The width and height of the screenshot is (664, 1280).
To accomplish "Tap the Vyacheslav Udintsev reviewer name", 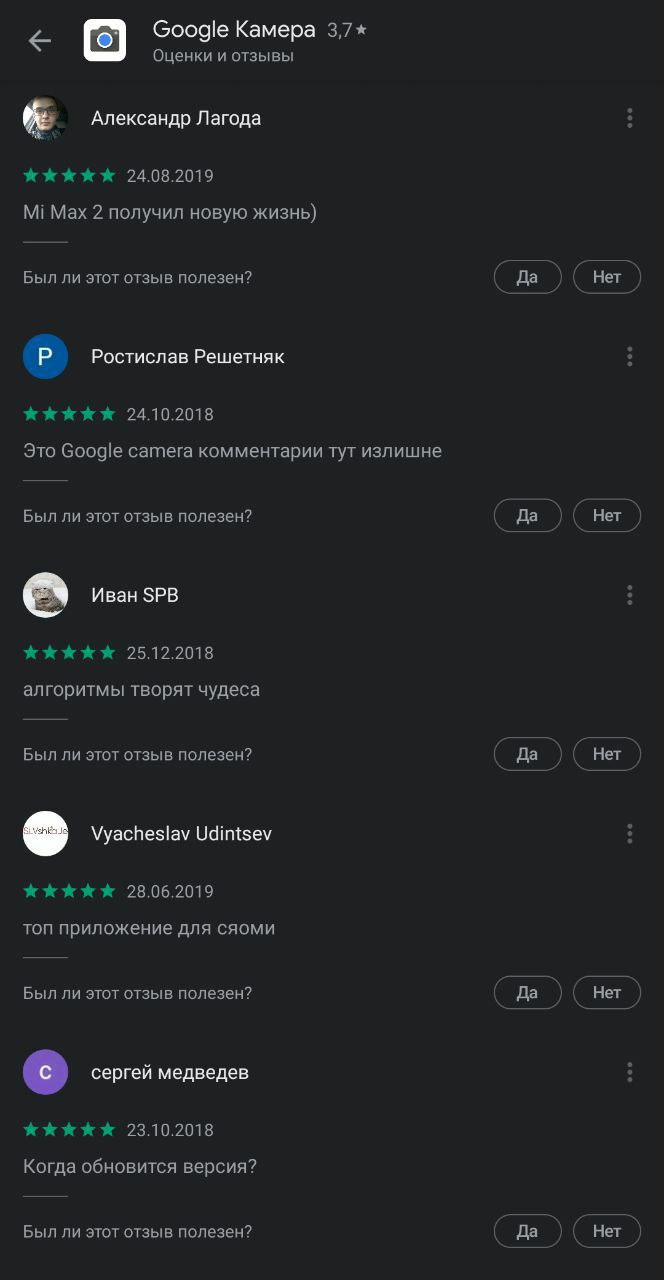I will 181,834.
